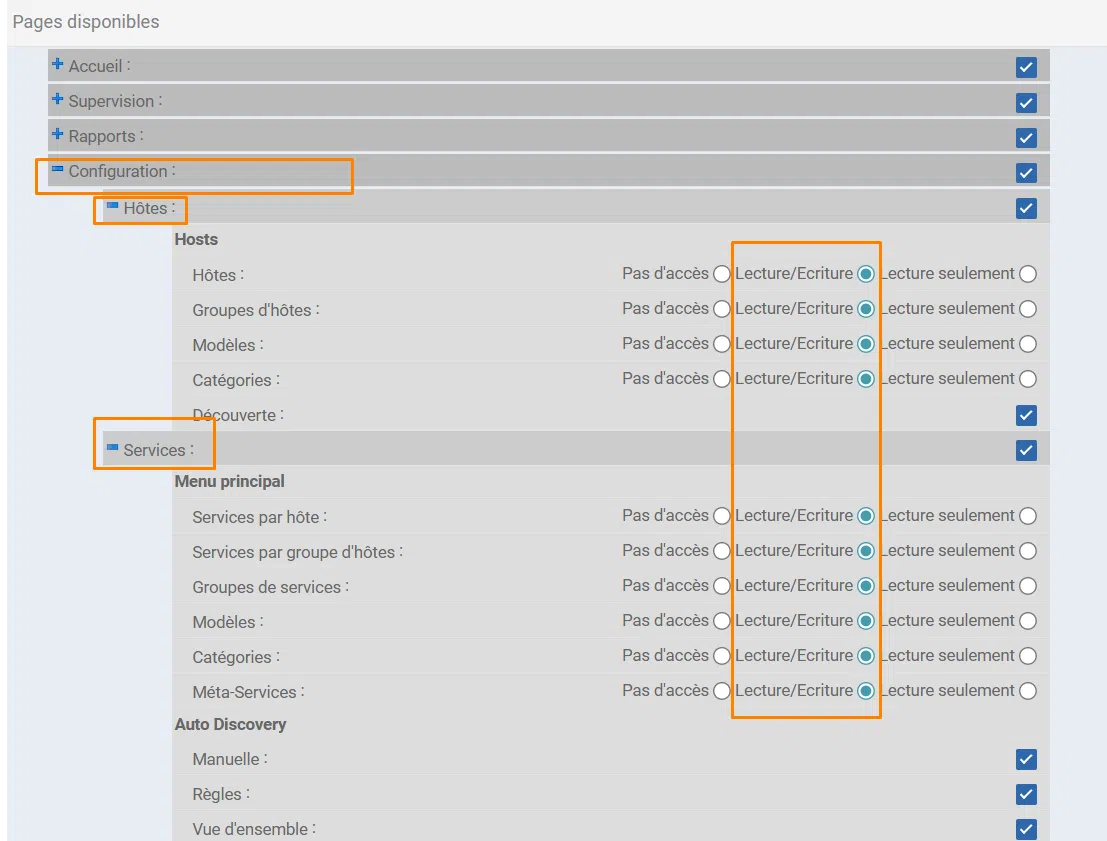Toggle the Manuelle checkbox under Auto Discovery
This screenshot has height=841, width=1107.
click(1025, 759)
